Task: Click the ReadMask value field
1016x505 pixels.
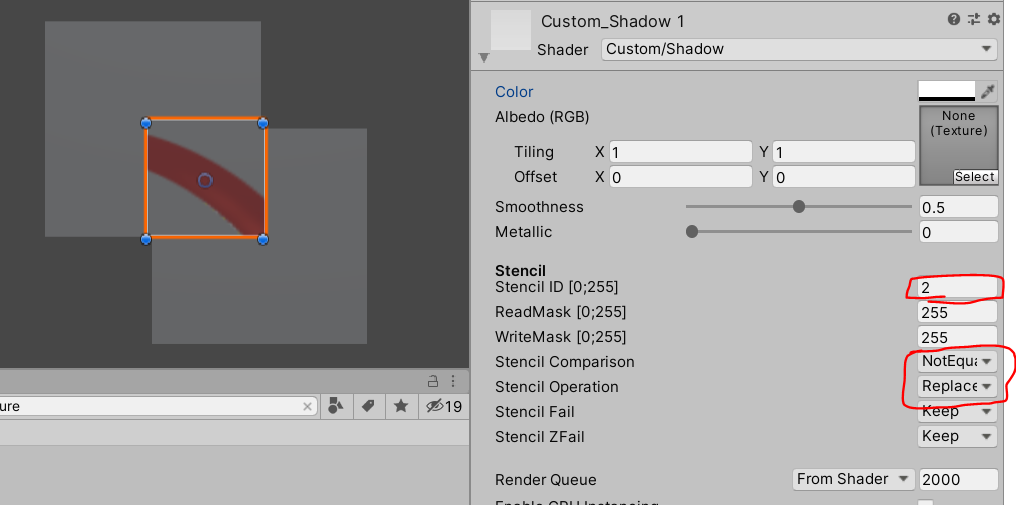Action: pos(957,312)
